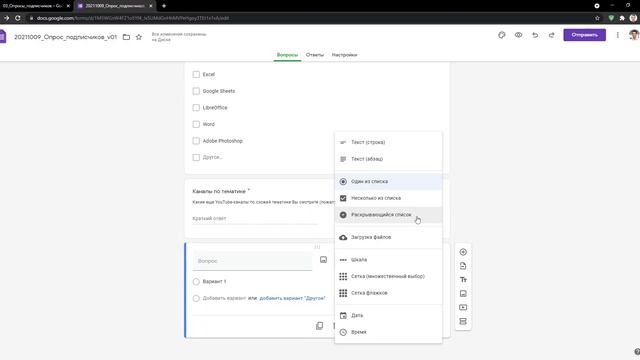Image resolution: width=640 pixels, height=360 pixels.
Task: Choose Несколько из списка question type
Action: (388, 198)
